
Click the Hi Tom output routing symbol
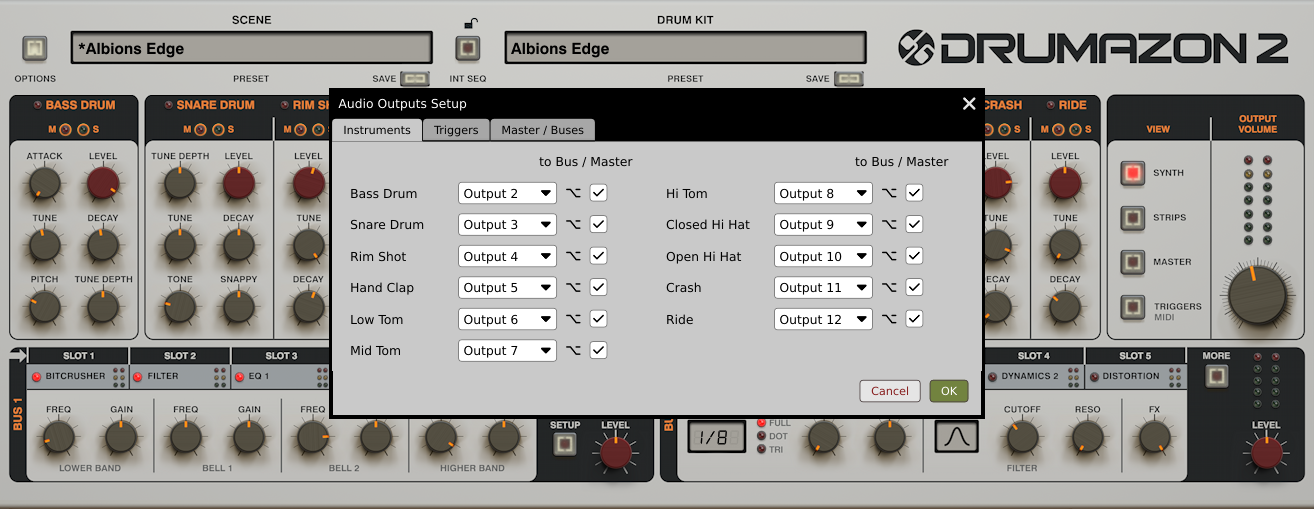click(889, 193)
